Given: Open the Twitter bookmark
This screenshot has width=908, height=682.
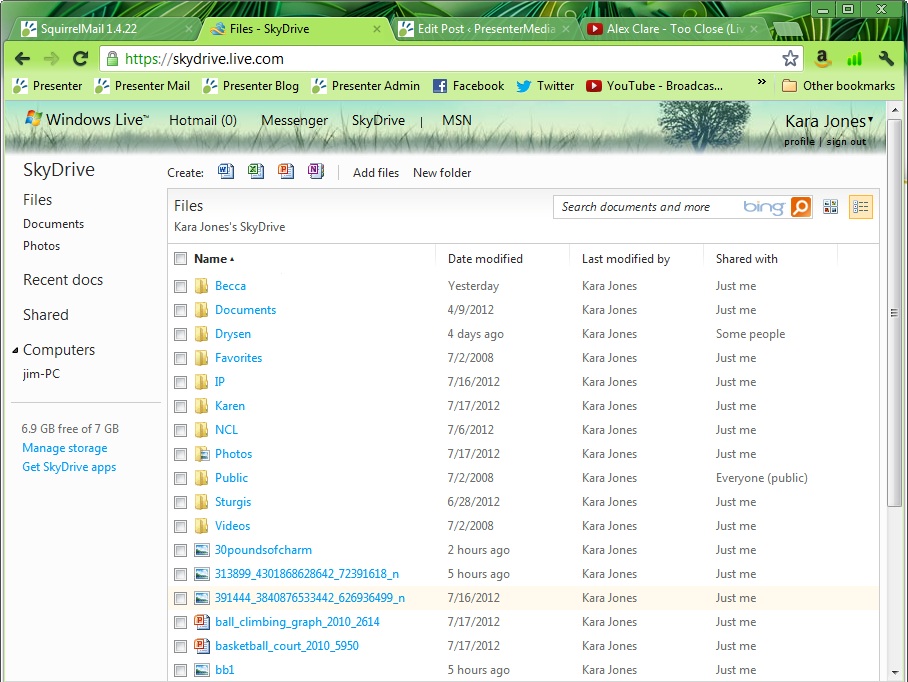Looking at the screenshot, I should coord(545,86).
